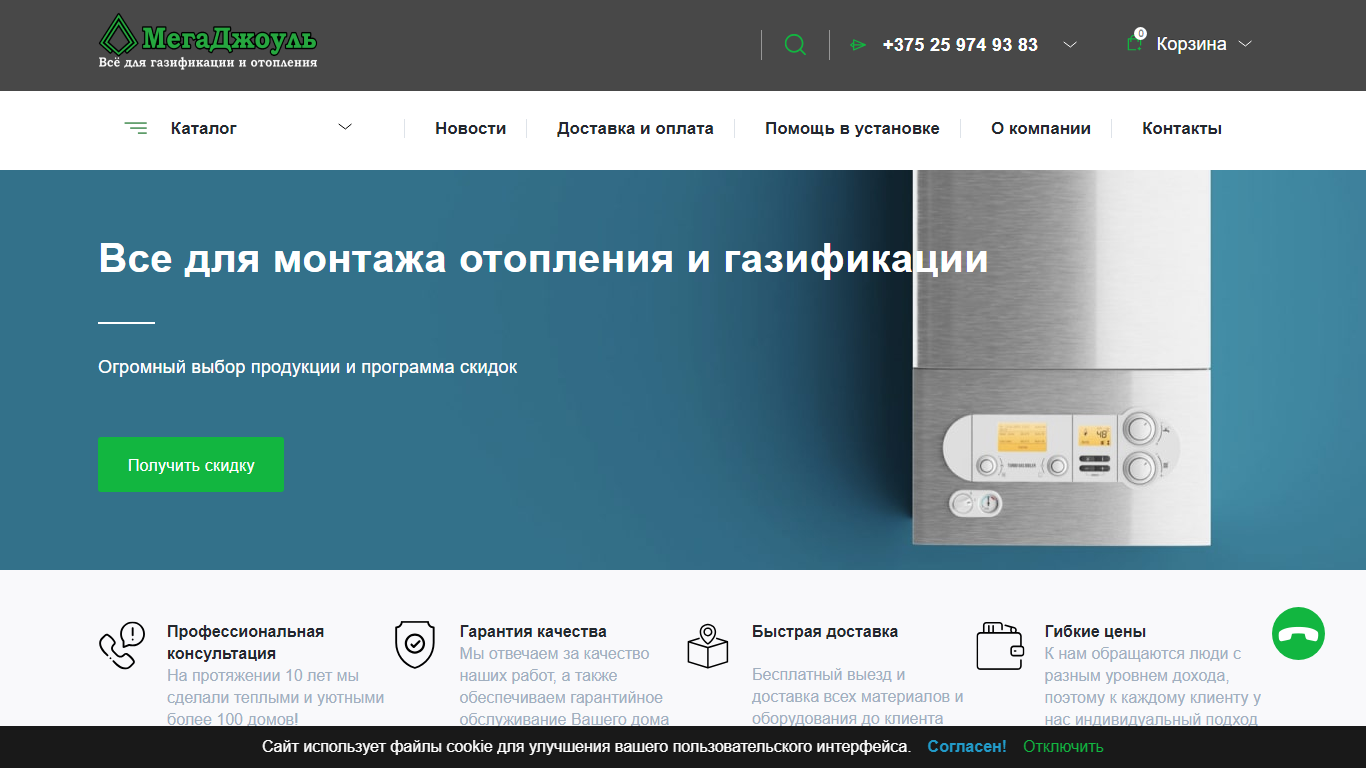Click the quality guarantee shield icon
Image resolution: width=1366 pixels, height=768 pixels.
tap(414, 645)
